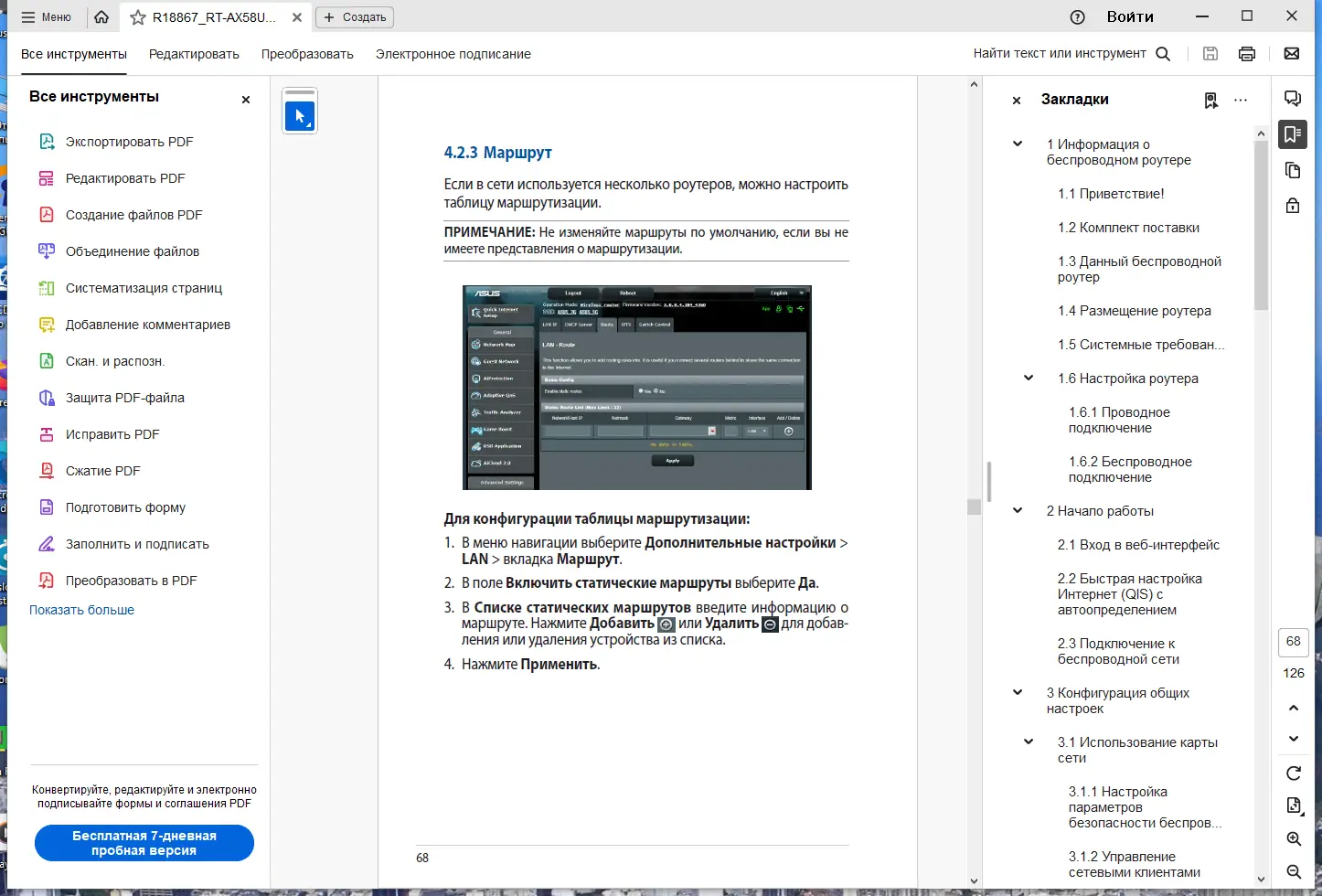Open the Меню hamburger menu
This screenshot has width=1322, height=896.
tap(46, 17)
